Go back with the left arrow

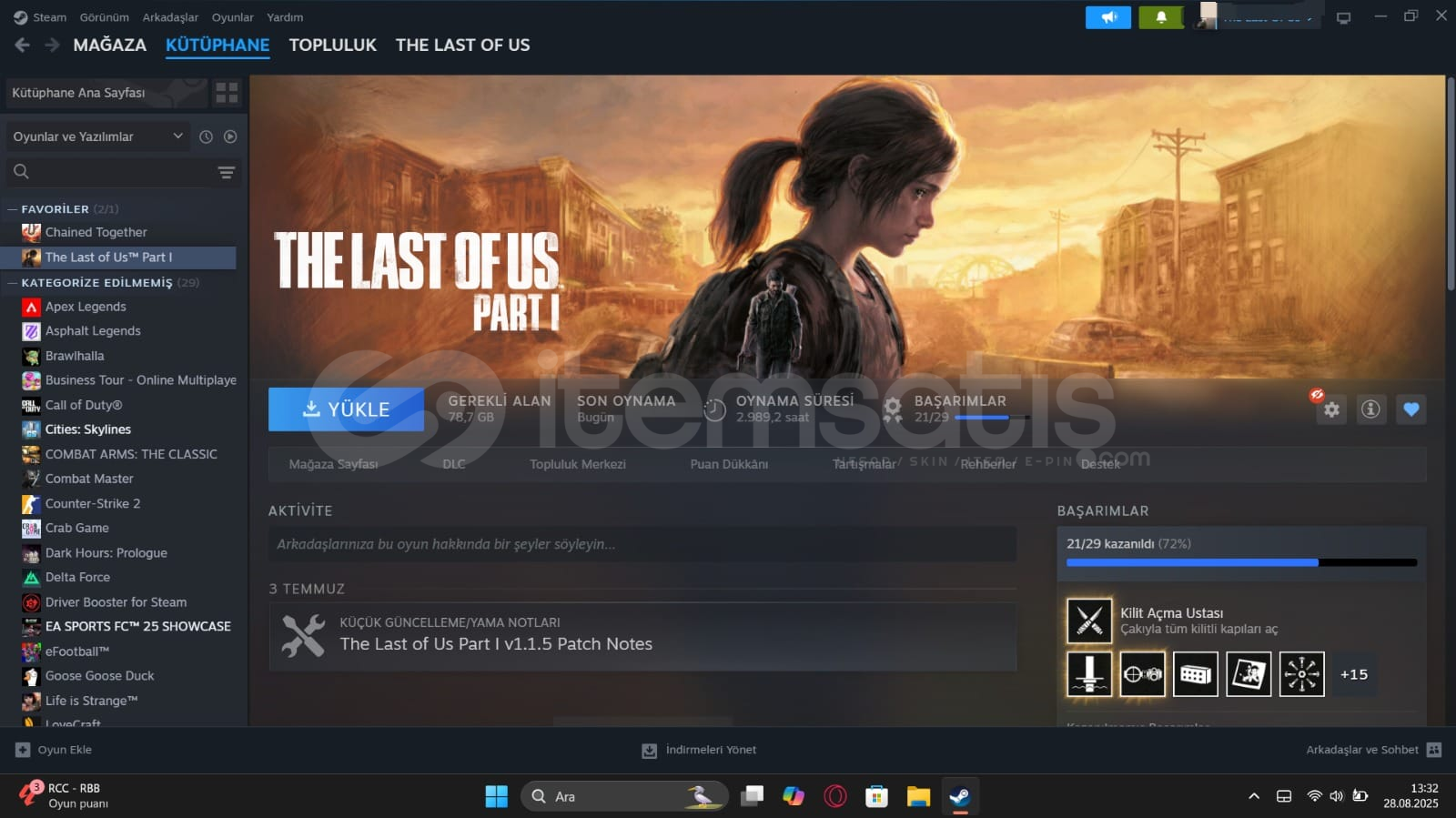click(23, 45)
